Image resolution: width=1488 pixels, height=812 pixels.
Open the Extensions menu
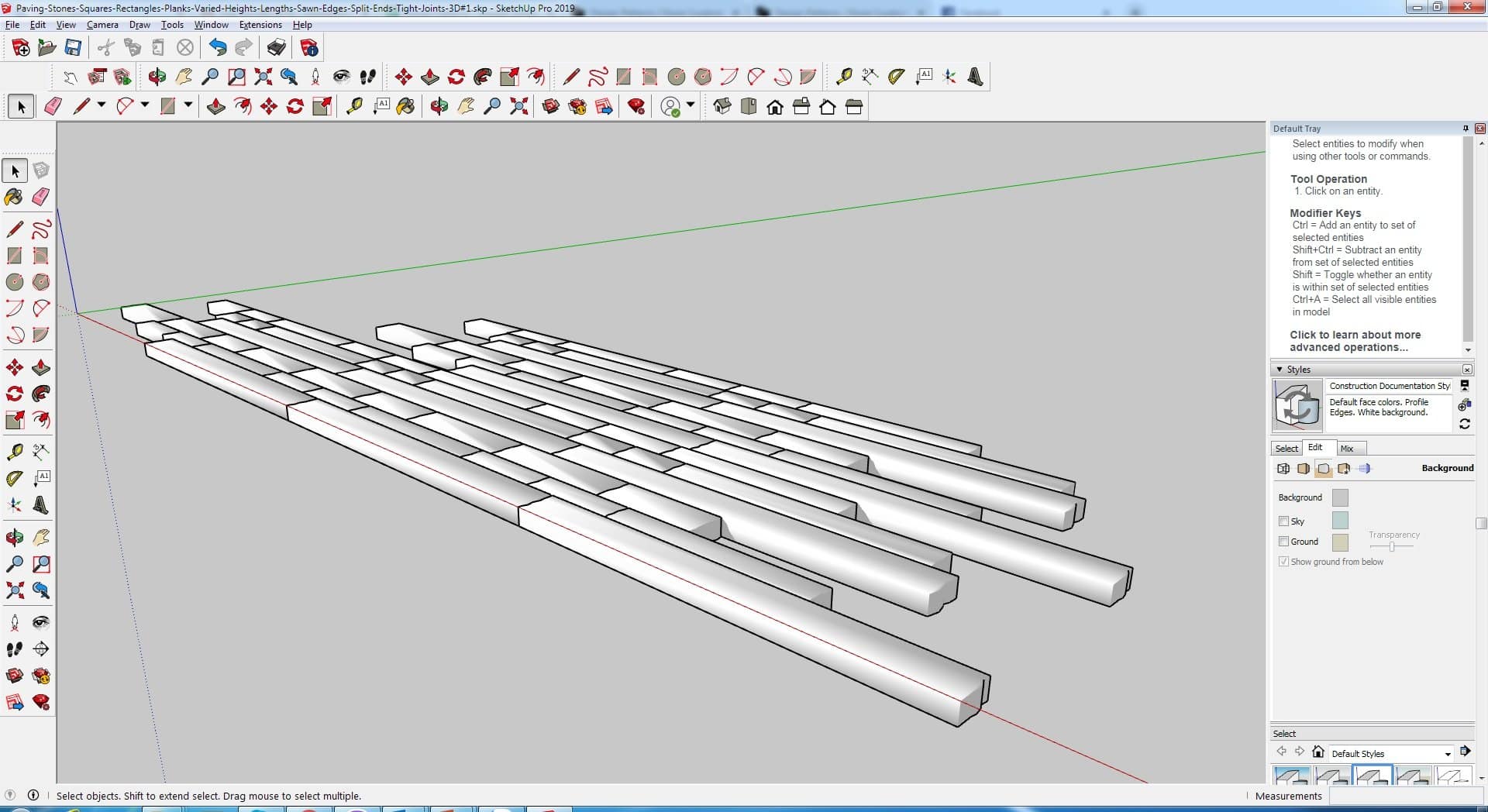(260, 25)
